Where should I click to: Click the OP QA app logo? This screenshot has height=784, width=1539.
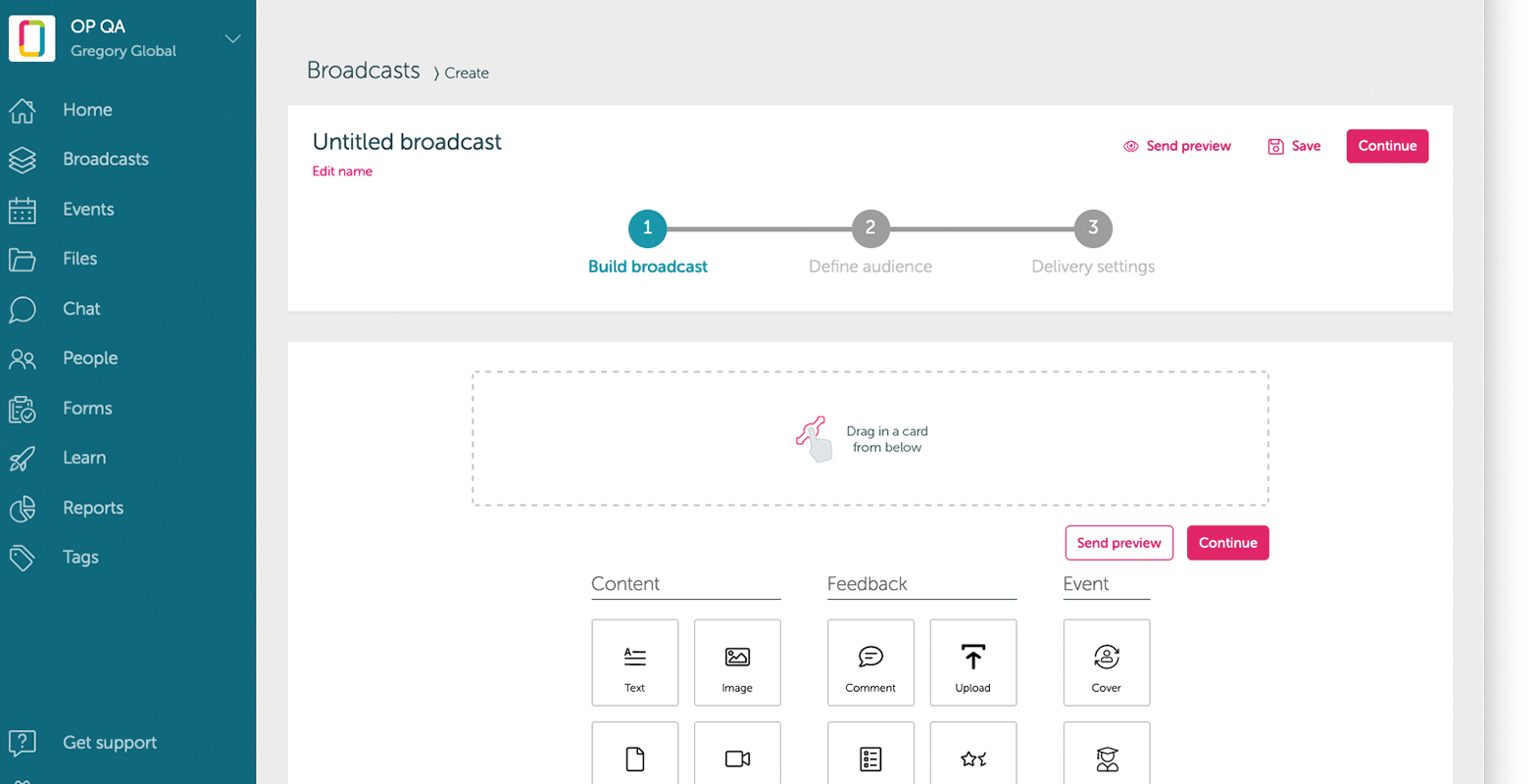click(32, 38)
